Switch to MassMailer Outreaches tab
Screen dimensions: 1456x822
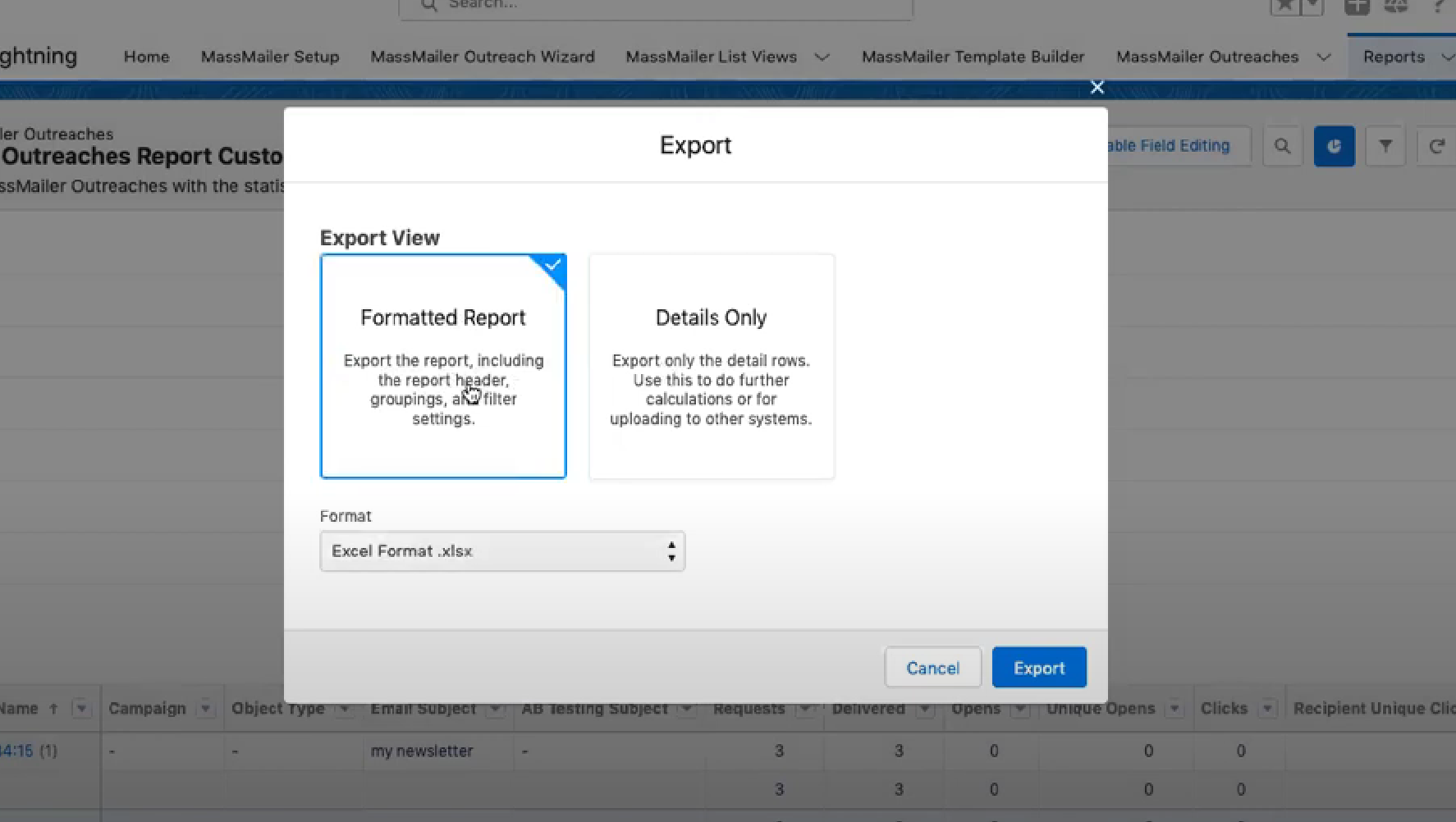point(1207,57)
